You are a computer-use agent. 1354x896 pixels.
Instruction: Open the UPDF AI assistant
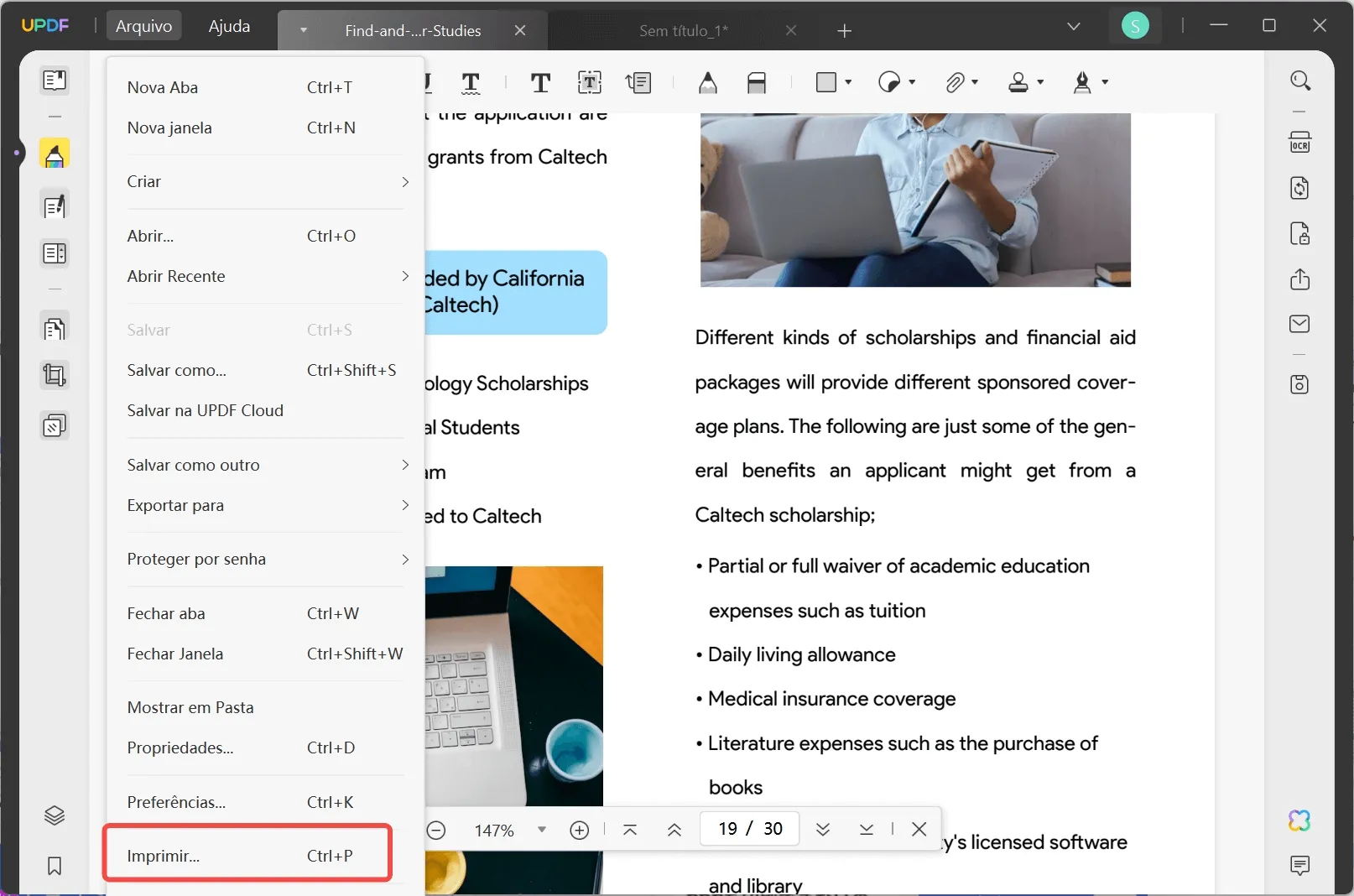click(x=1299, y=821)
